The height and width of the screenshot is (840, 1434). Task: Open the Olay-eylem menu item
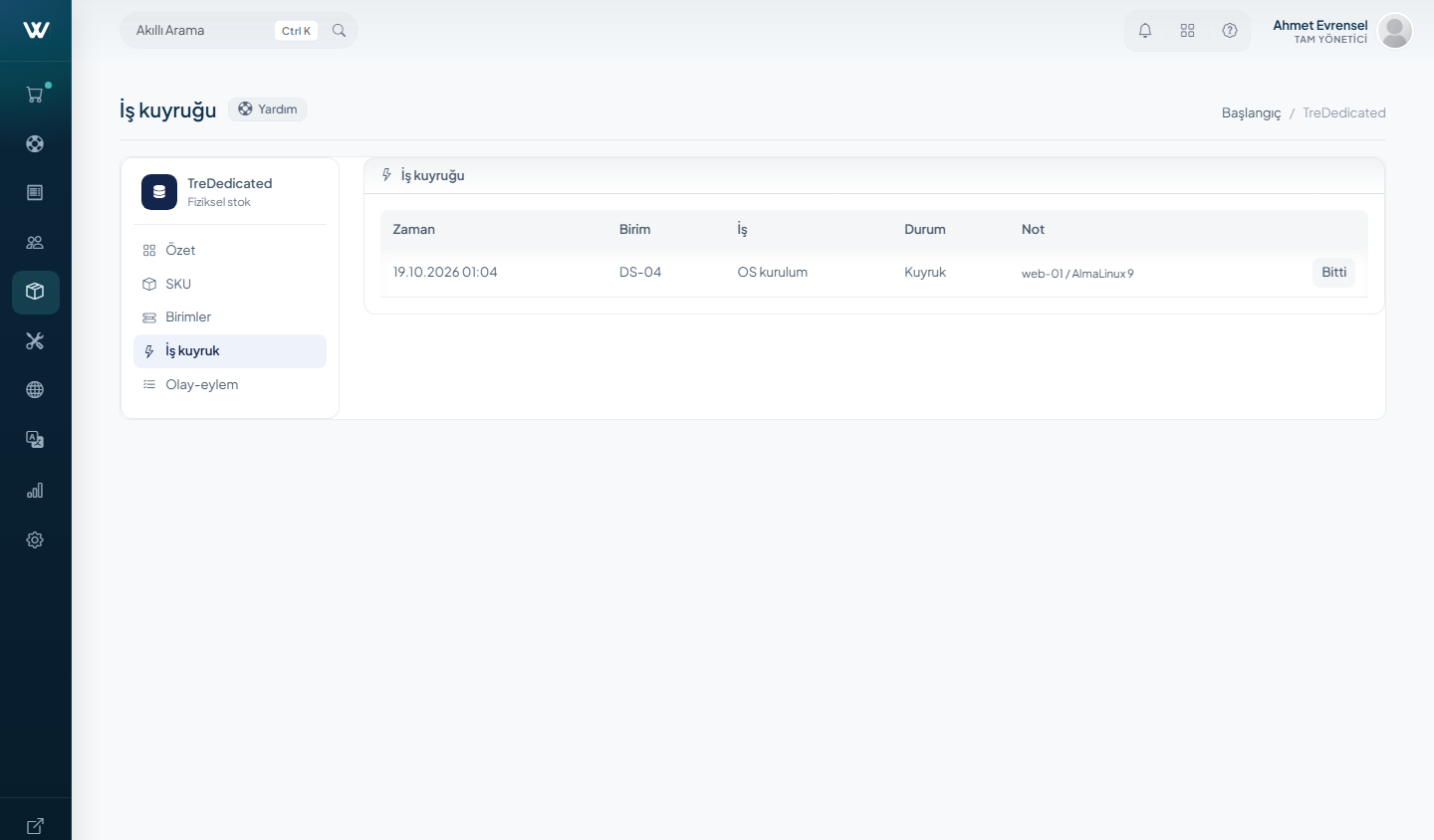(230, 384)
